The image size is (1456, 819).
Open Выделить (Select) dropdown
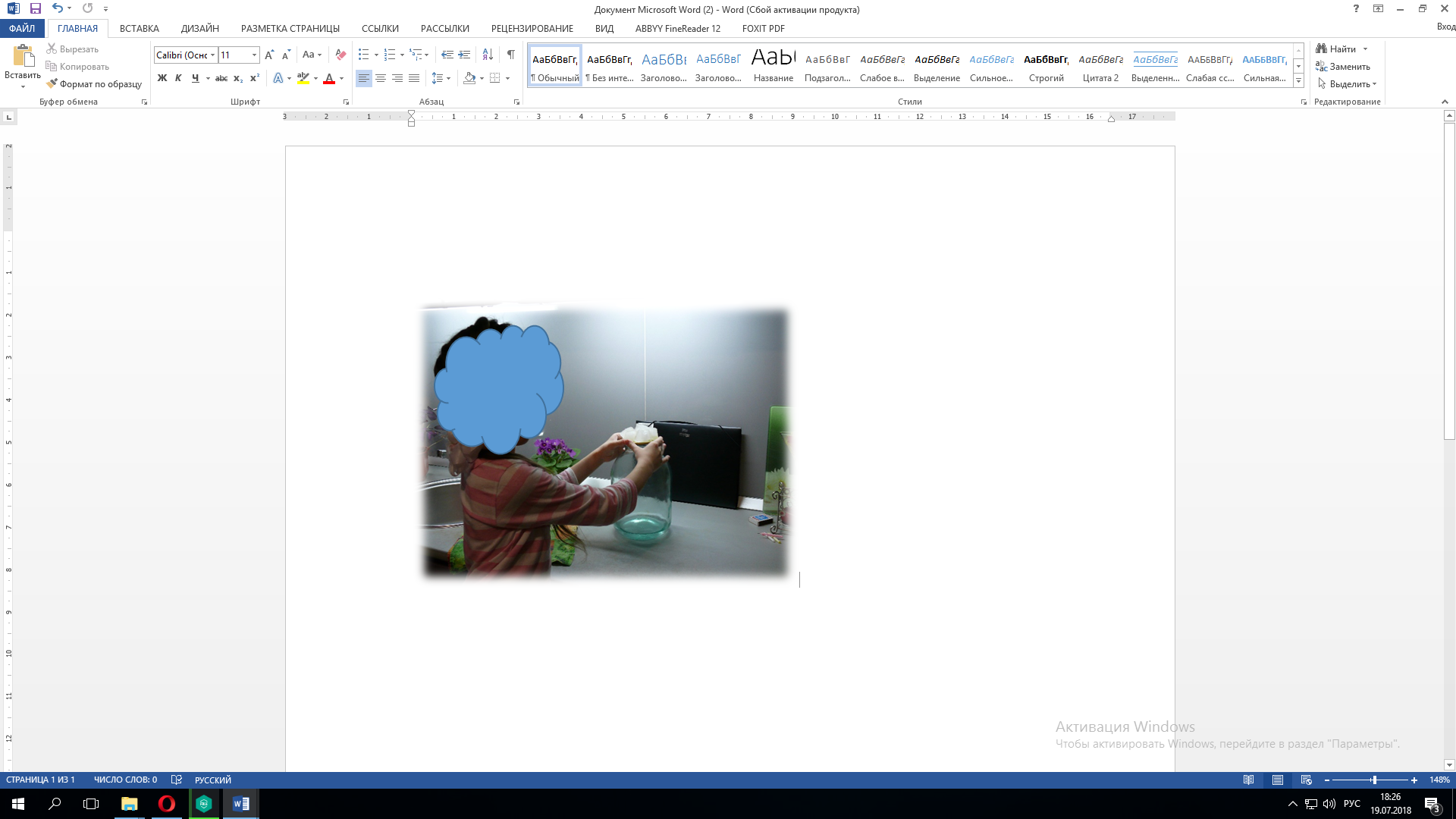point(1348,83)
